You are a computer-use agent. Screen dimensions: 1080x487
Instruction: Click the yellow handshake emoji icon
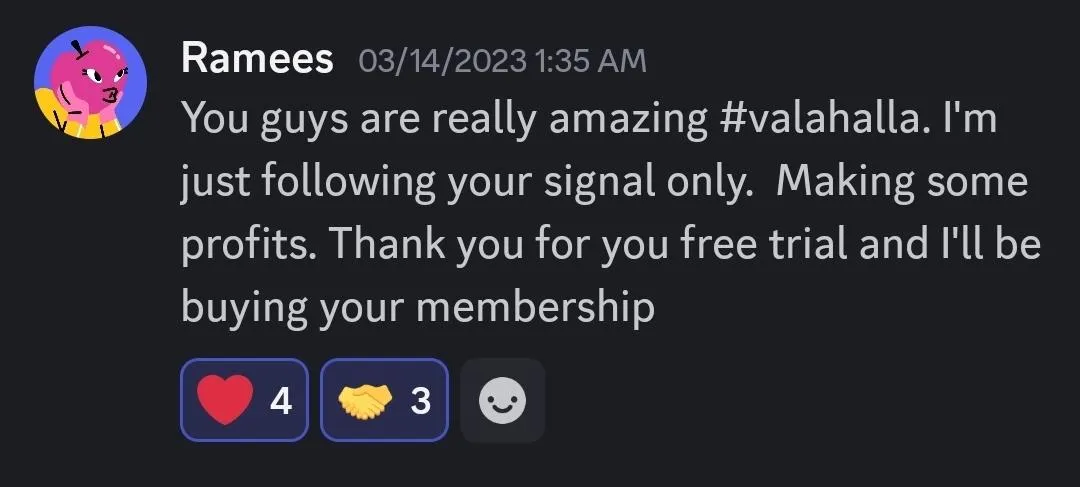[366, 401]
